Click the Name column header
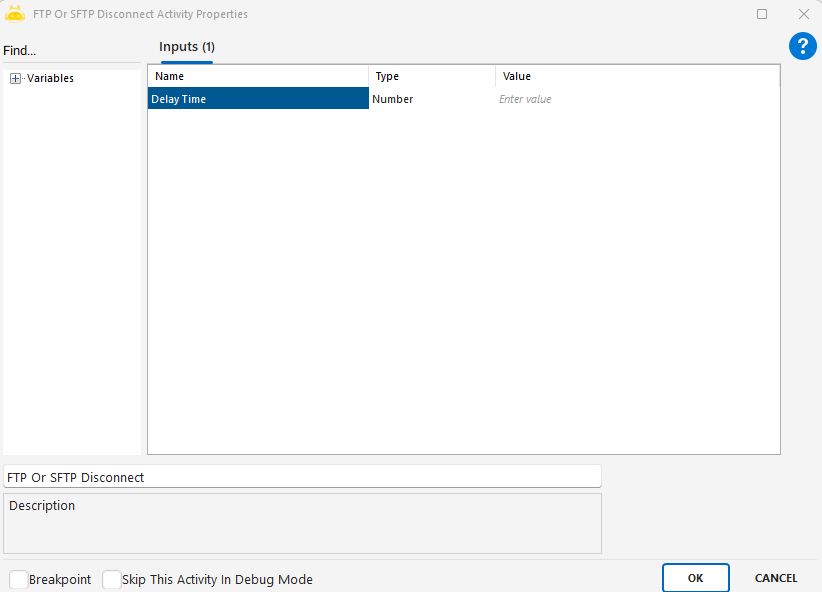 point(258,76)
